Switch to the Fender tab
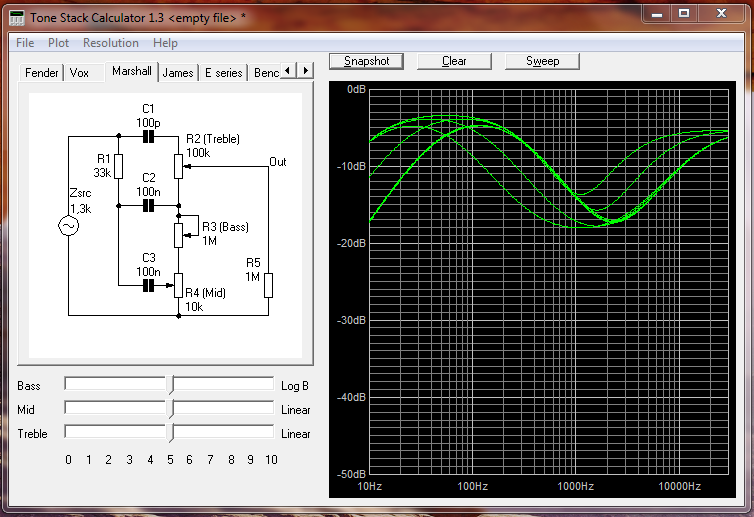 pyautogui.click(x=42, y=73)
